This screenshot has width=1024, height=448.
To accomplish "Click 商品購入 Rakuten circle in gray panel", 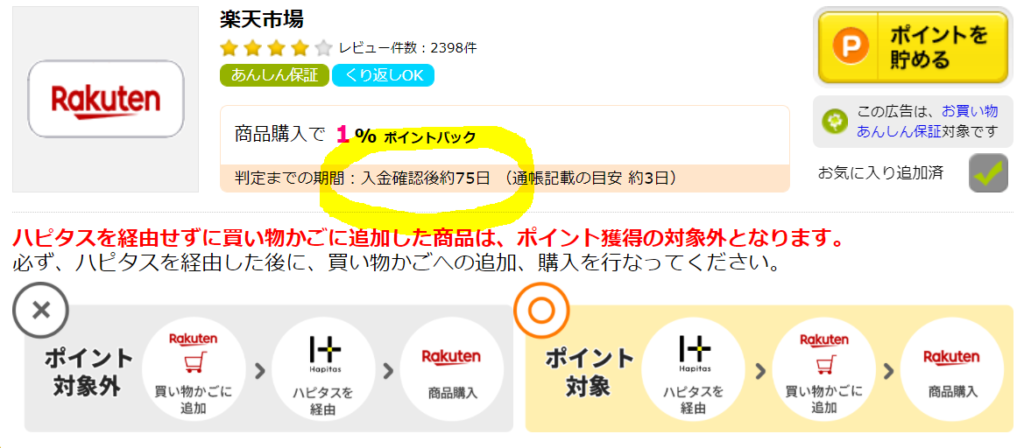I will coord(452,371).
